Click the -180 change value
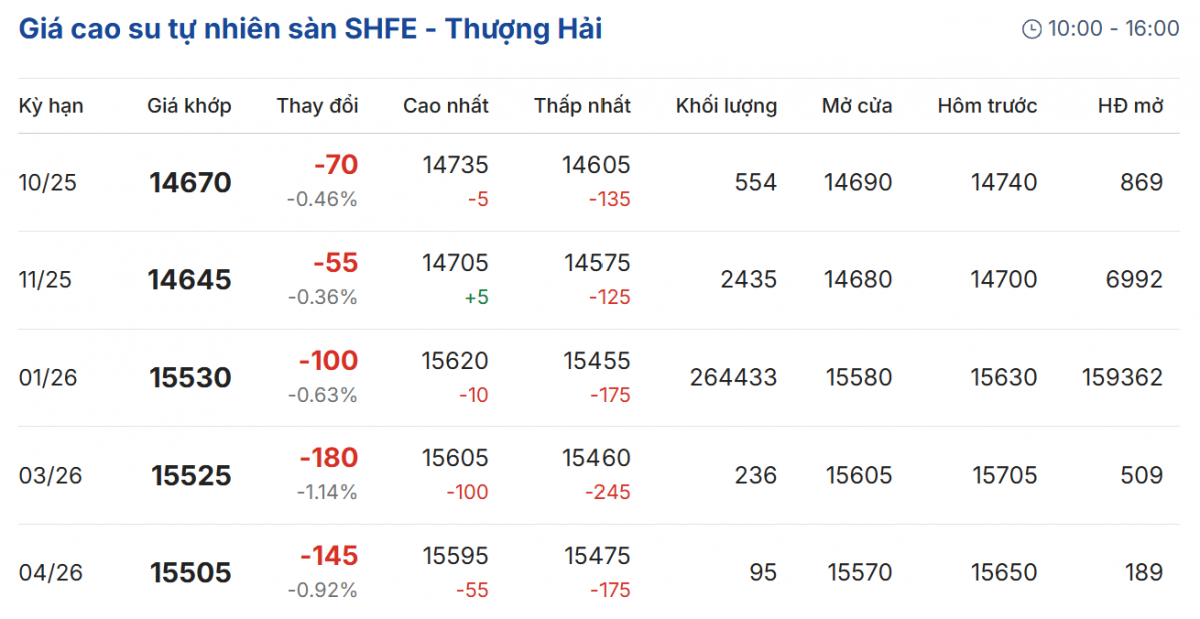The height and width of the screenshot is (619, 1200). click(328, 458)
